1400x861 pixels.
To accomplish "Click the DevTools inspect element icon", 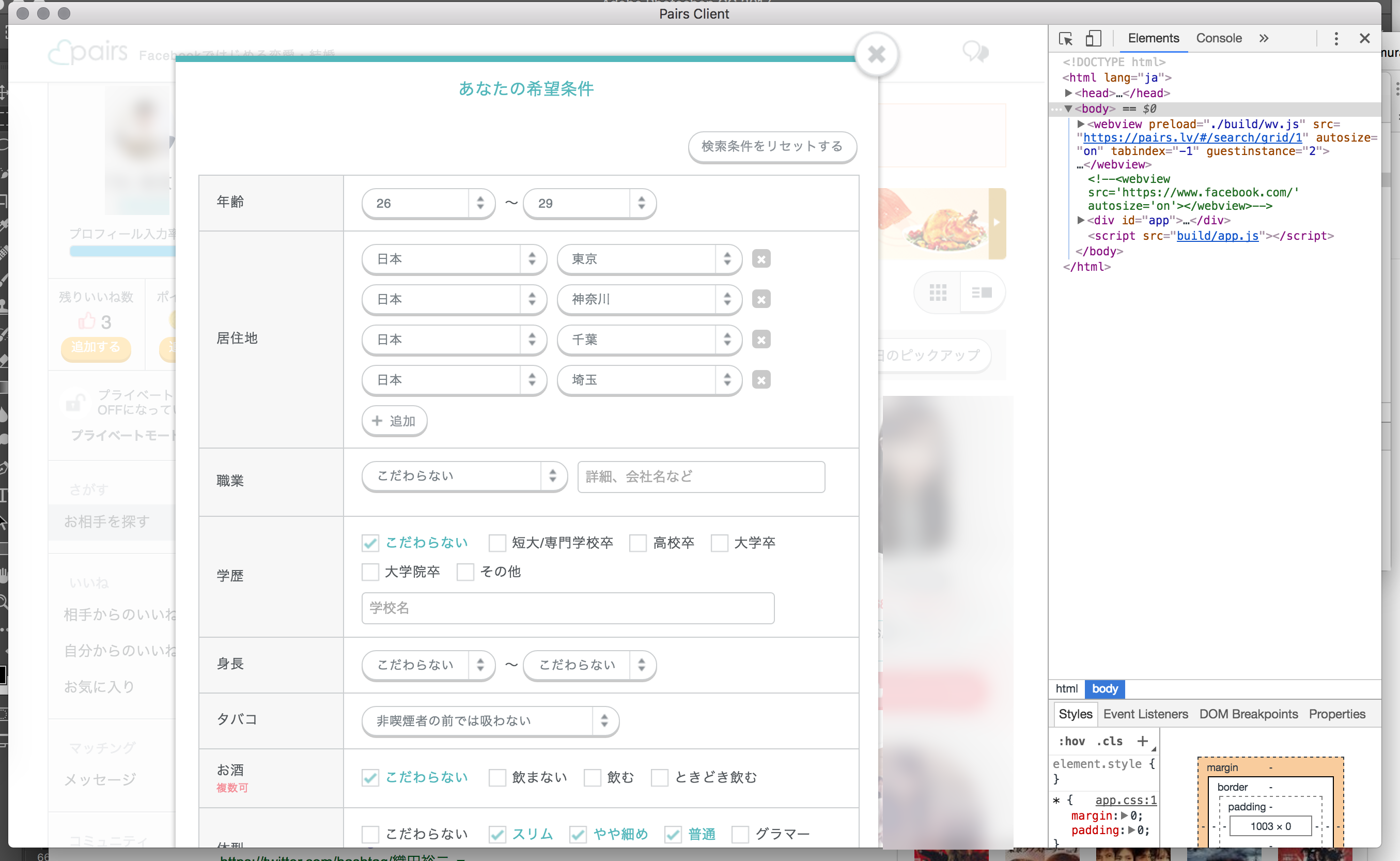I will click(x=1065, y=39).
